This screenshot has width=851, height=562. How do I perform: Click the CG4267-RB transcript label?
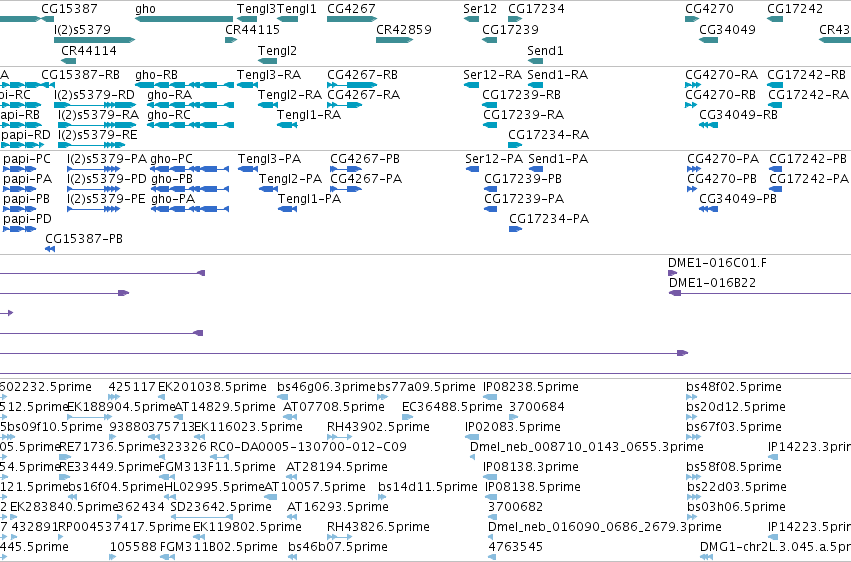363,74
